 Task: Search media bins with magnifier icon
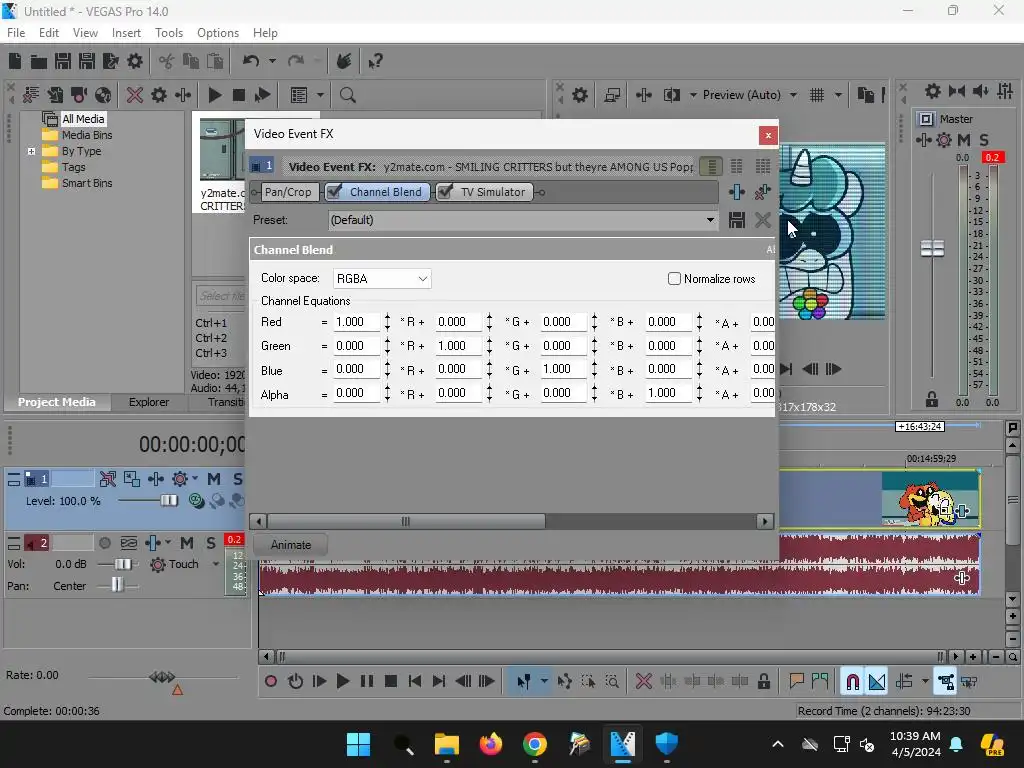click(x=347, y=95)
